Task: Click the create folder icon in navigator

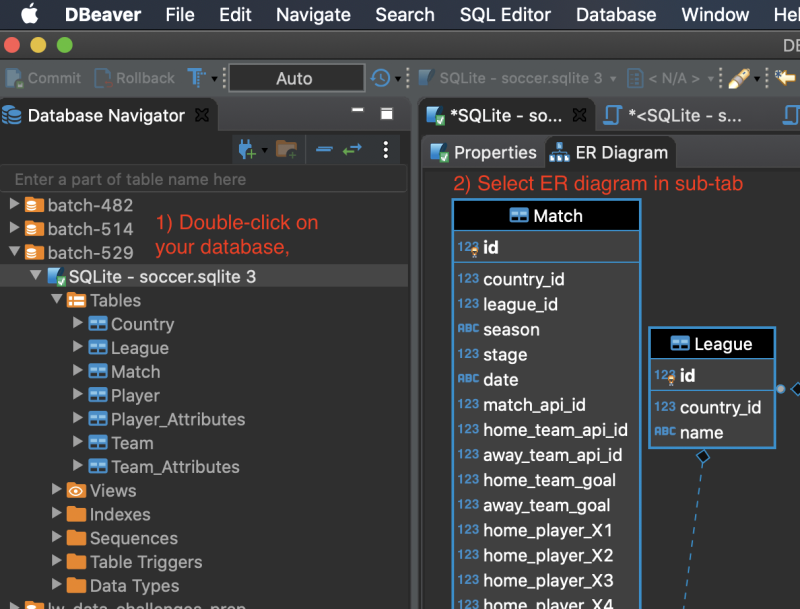Action: pyautogui.click(x=286, y=149)
